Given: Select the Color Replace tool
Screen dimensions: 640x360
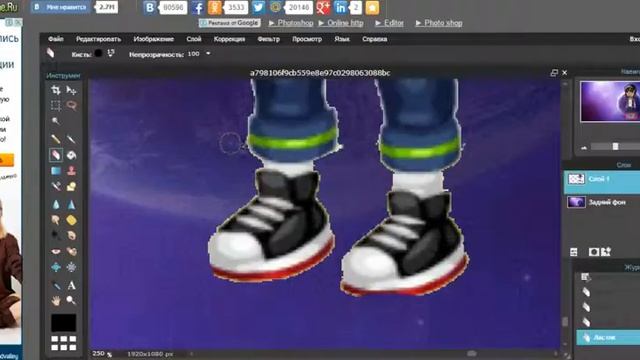Looking at the screenshot, I should pyautogui.click(x=56, y=187).
